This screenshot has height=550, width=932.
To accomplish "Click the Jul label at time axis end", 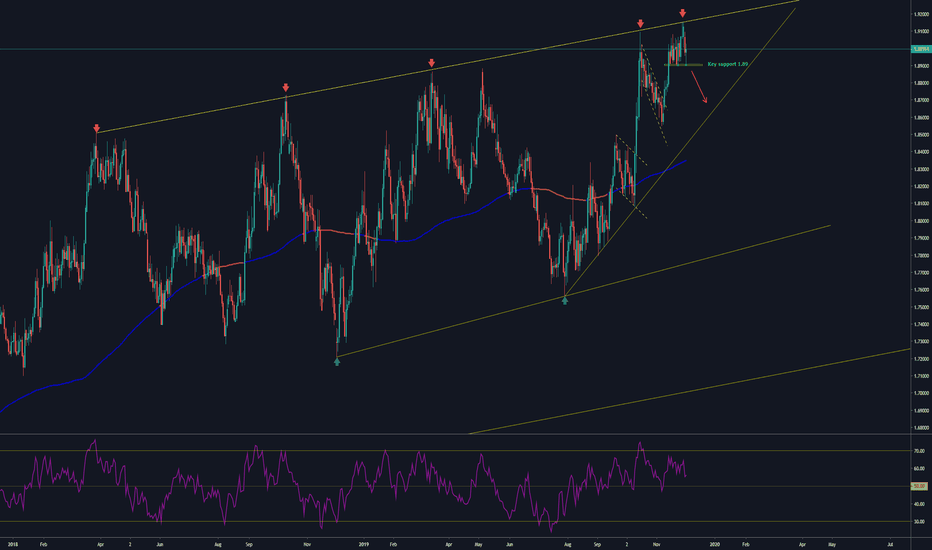I will pos(890,543).
